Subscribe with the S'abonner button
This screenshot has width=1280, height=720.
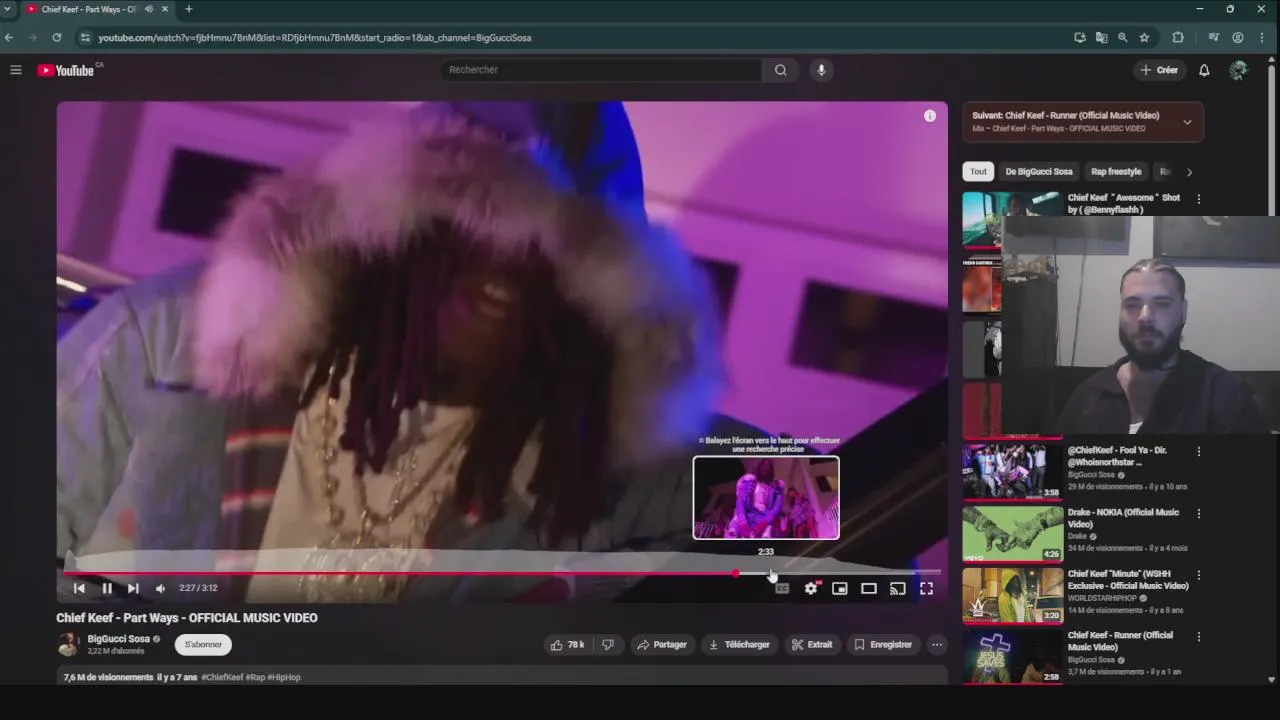[203, 645]
